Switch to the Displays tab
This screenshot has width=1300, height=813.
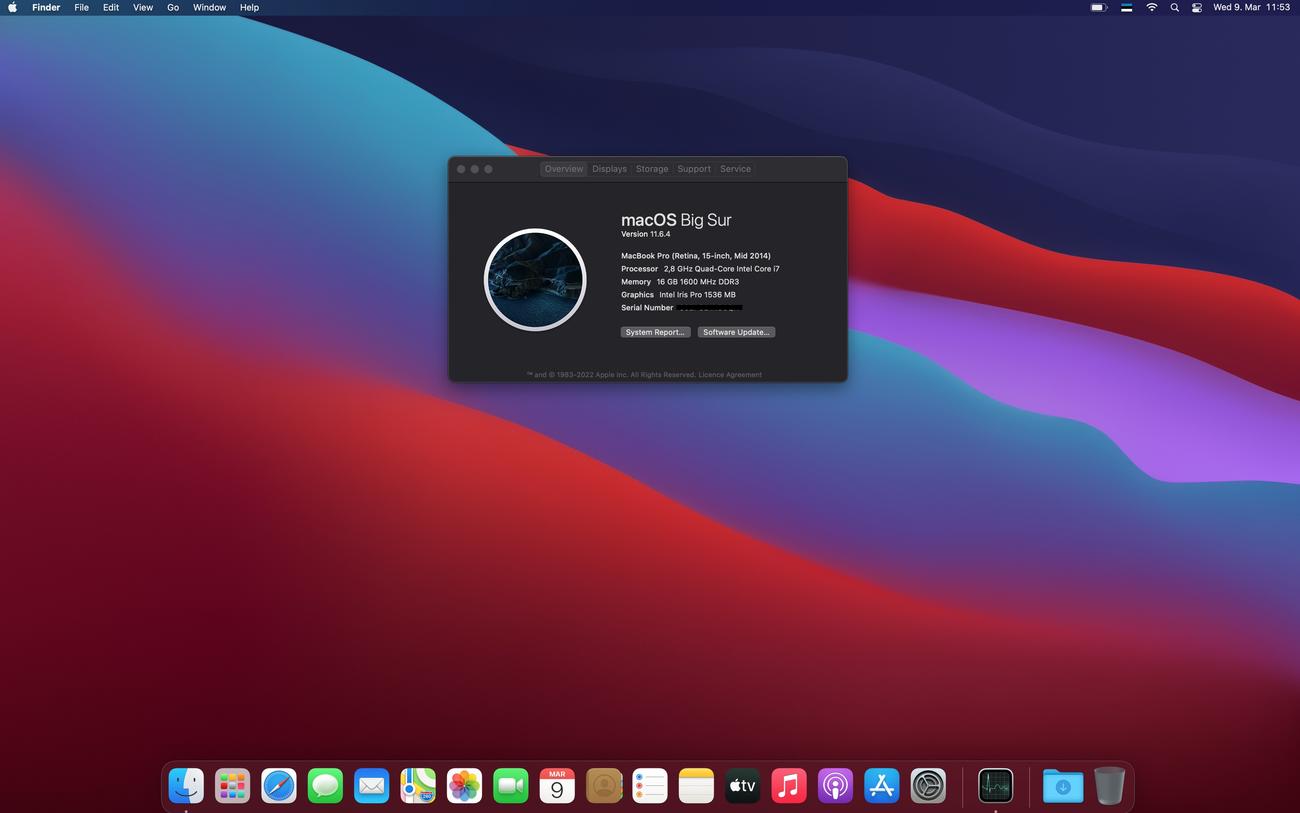609,169
